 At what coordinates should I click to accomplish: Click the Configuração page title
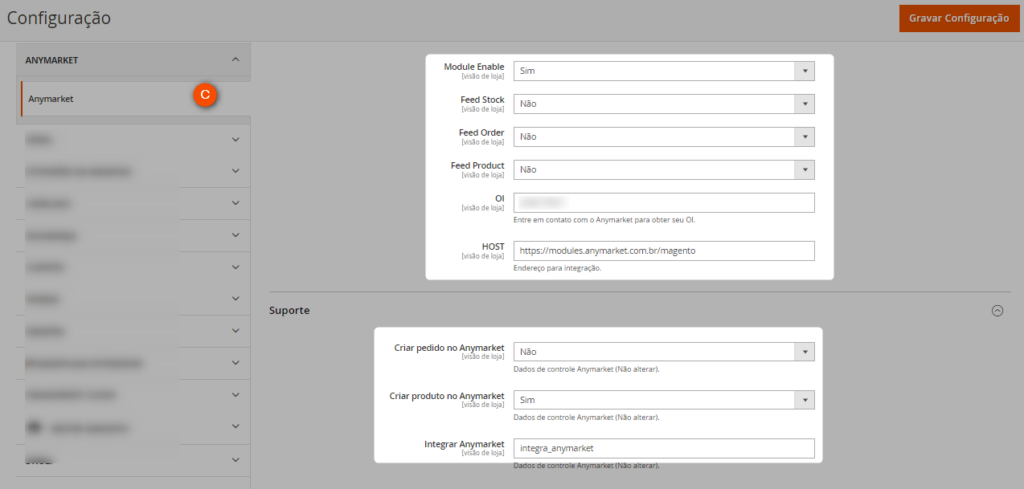click(59, 18)
